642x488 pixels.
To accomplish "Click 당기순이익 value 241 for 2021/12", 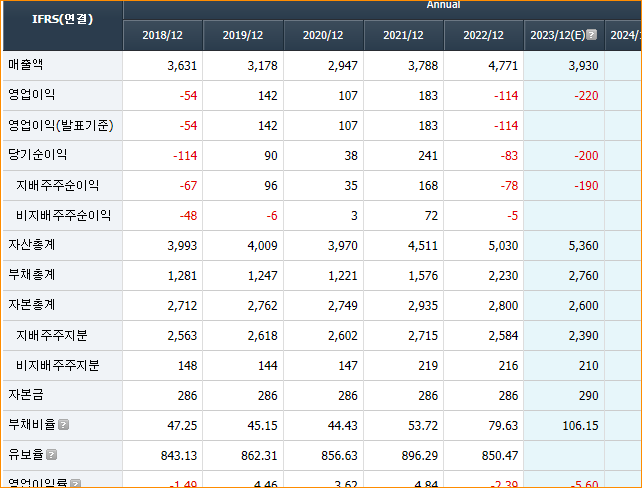I will coord(428,156).
